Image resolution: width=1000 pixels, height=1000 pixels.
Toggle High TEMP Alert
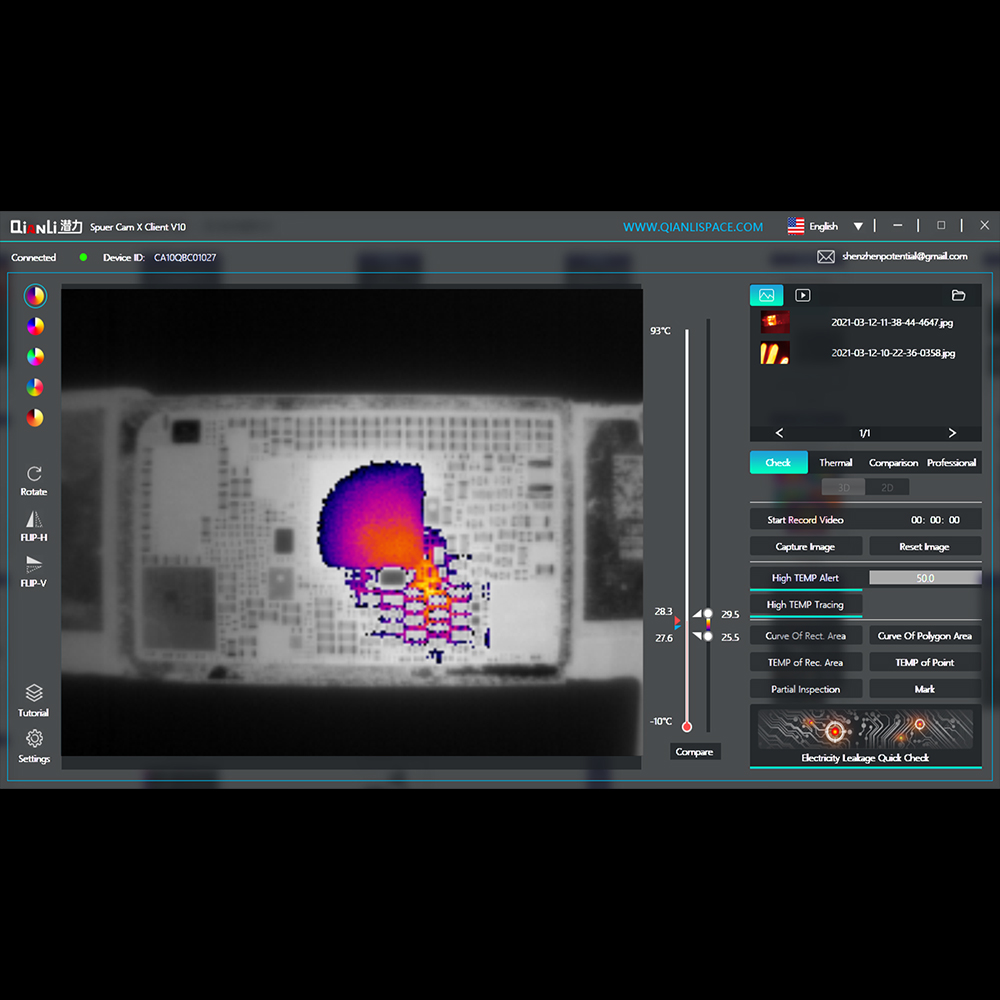pos(805,578)
